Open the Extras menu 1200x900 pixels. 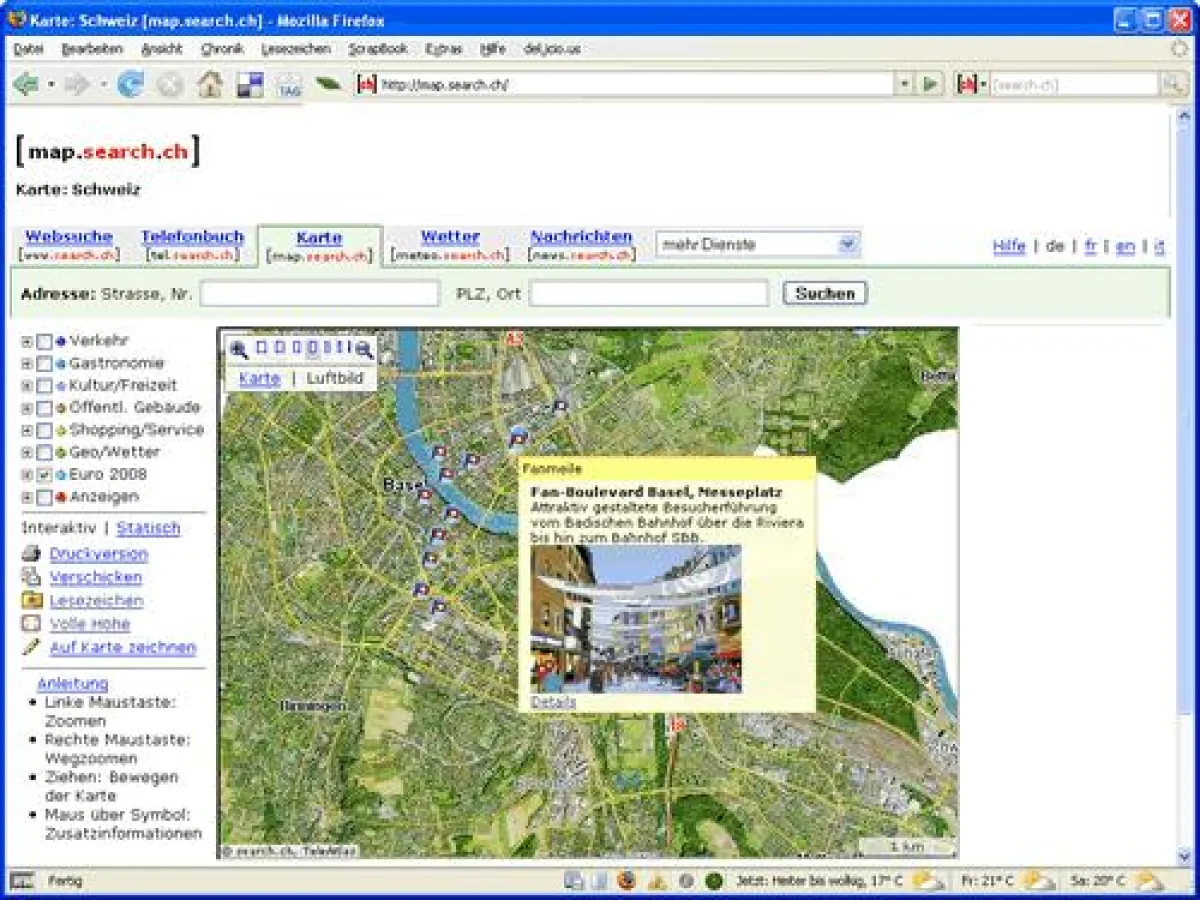442,49
